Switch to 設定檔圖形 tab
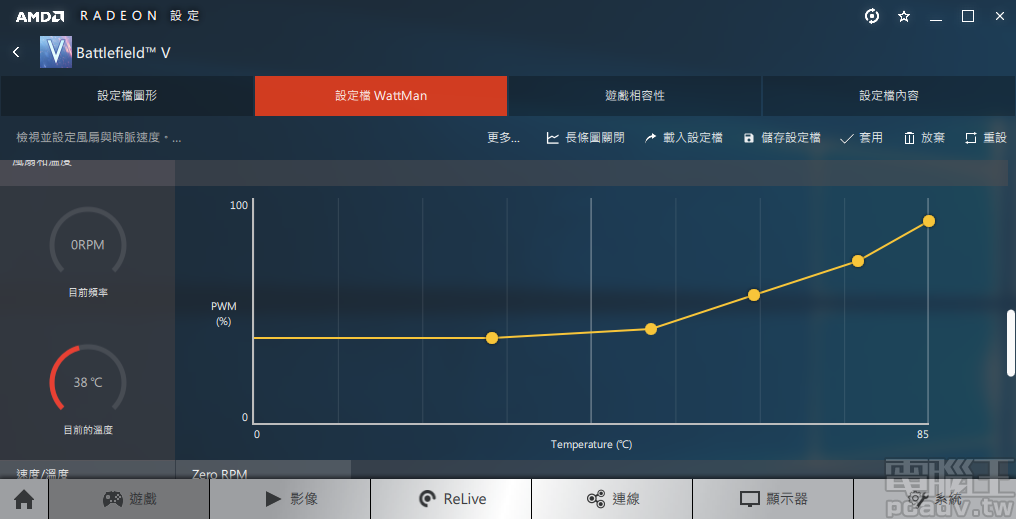1016x519 pixels. coord(127,96)
